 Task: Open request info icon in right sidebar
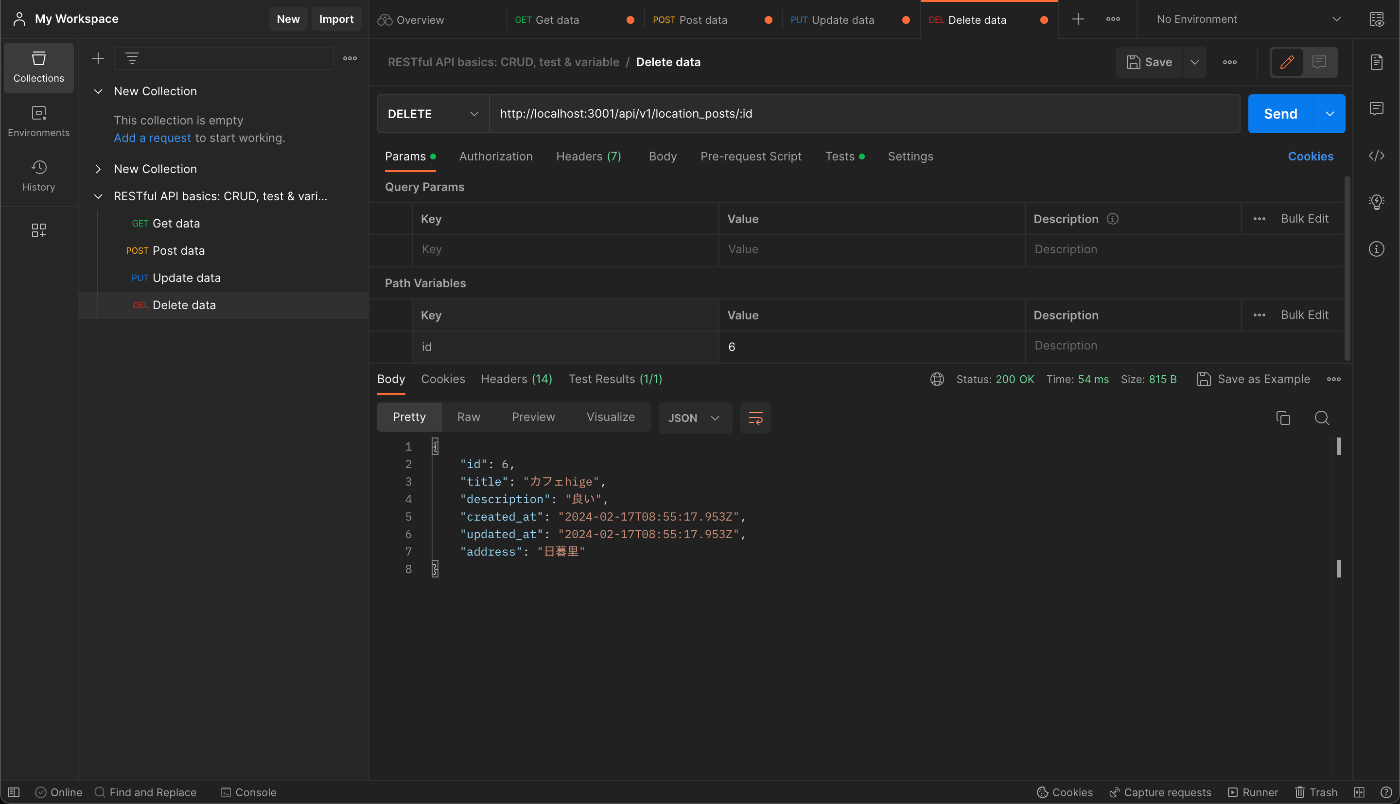click(x=1377, y=249)
